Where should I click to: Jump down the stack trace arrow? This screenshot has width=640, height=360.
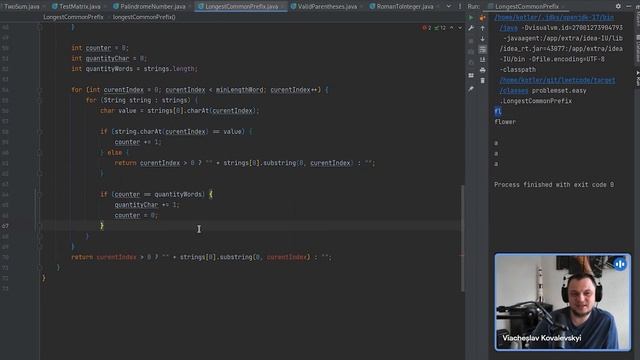coord(482,39)
